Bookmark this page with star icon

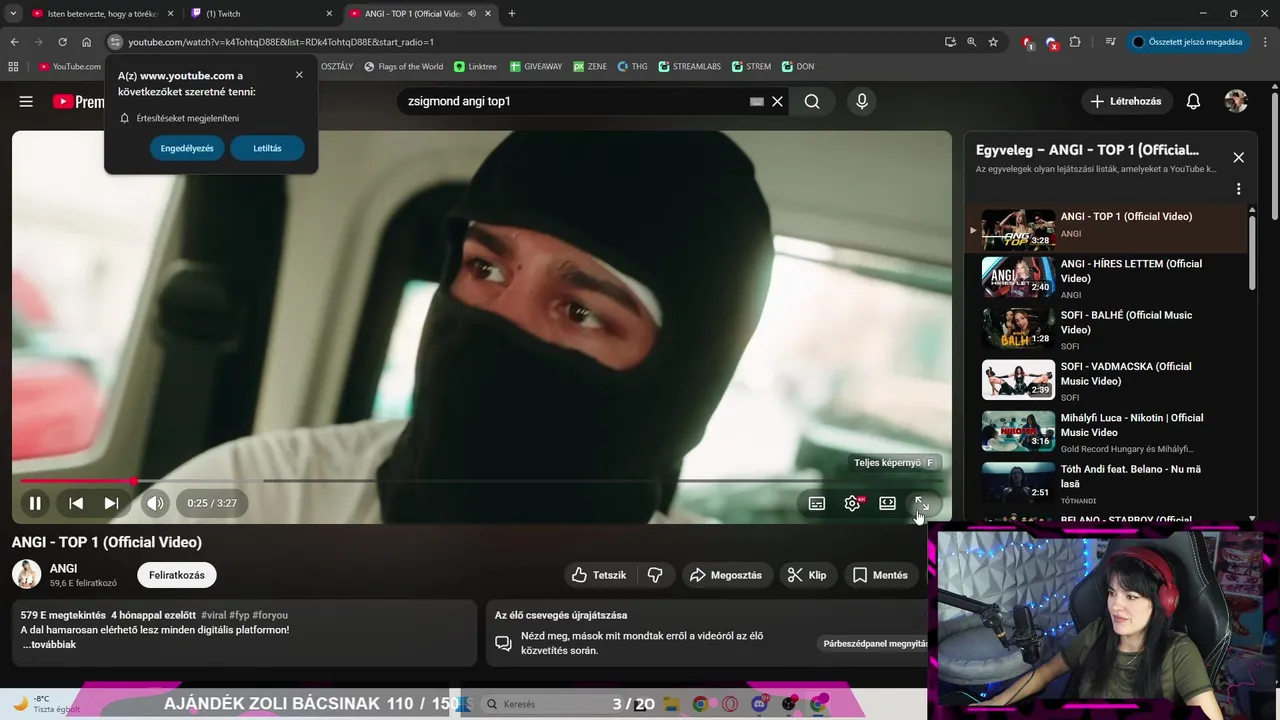tap(993, 42)
